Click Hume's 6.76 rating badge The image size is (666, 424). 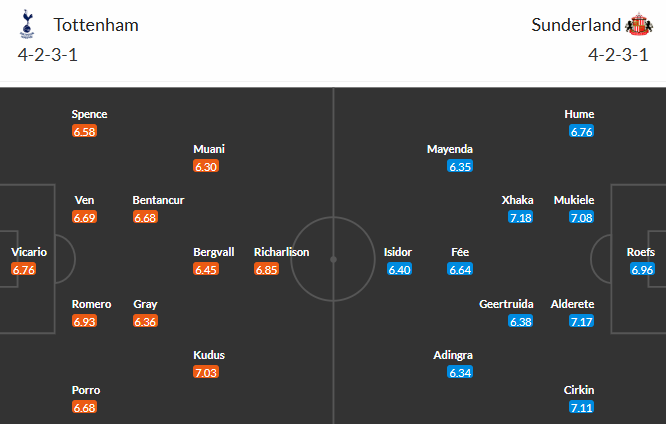click(x=581, y=131)
